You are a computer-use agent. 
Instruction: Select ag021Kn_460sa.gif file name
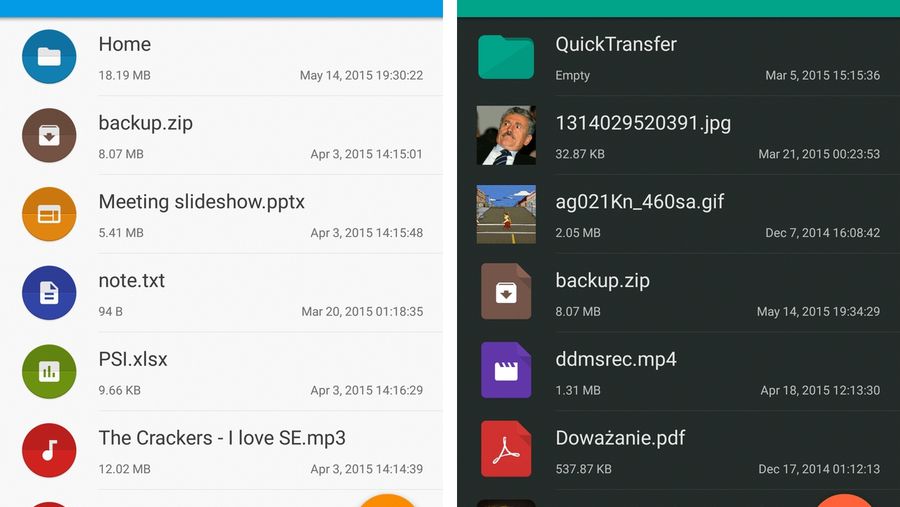(639, 202)
